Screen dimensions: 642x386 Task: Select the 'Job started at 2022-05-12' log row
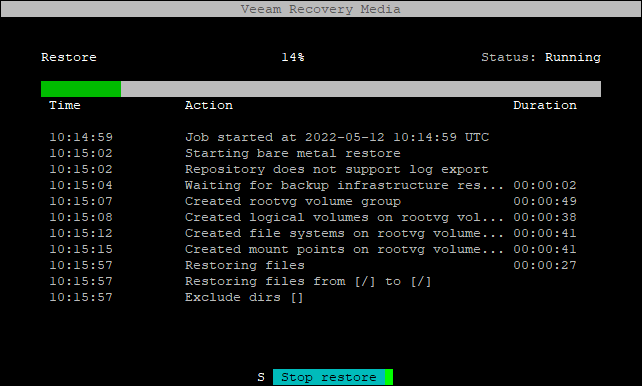click(313, 137)
